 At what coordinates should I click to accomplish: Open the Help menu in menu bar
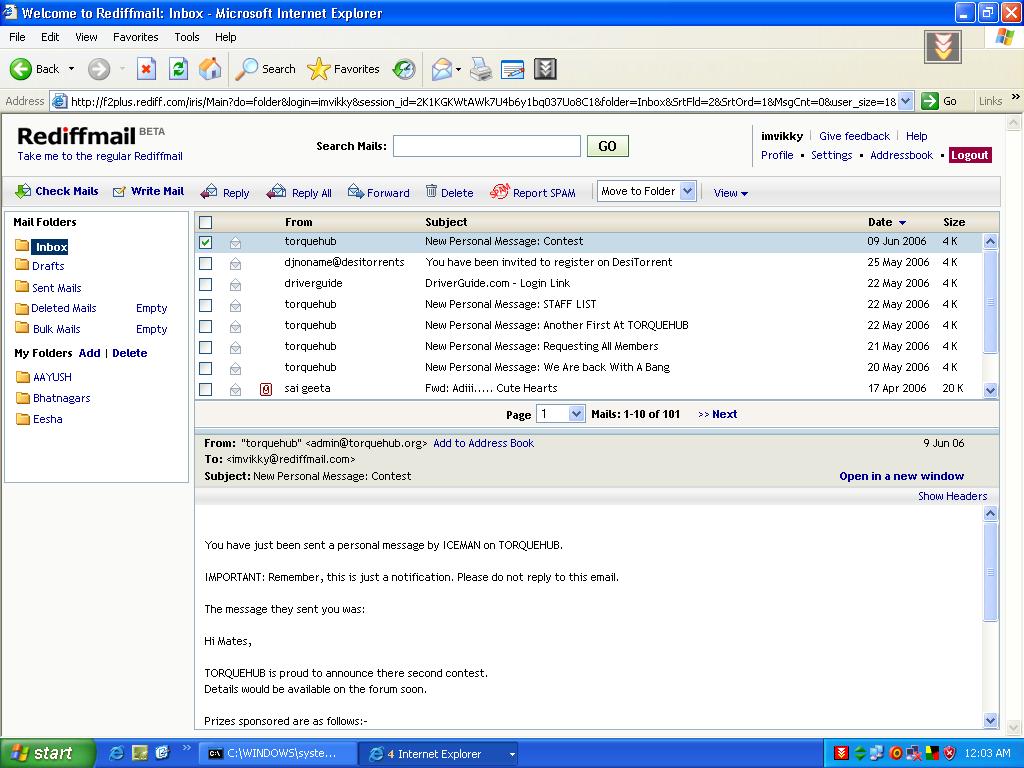(x=225, y=37)
